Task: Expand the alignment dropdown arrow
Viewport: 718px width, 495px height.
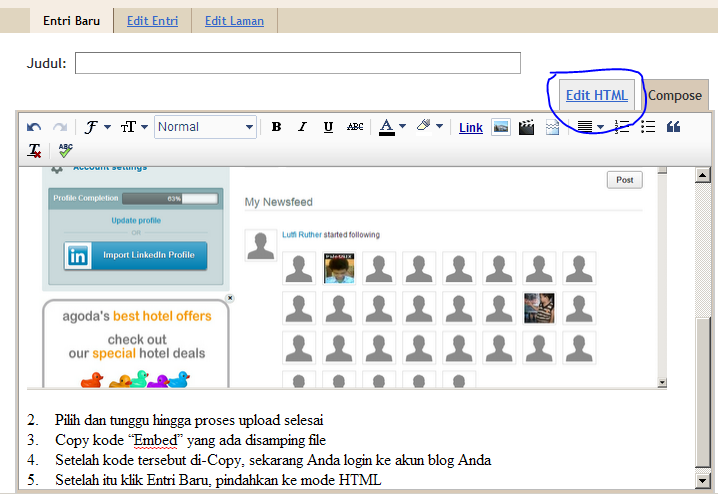Action: click(600, 127)
